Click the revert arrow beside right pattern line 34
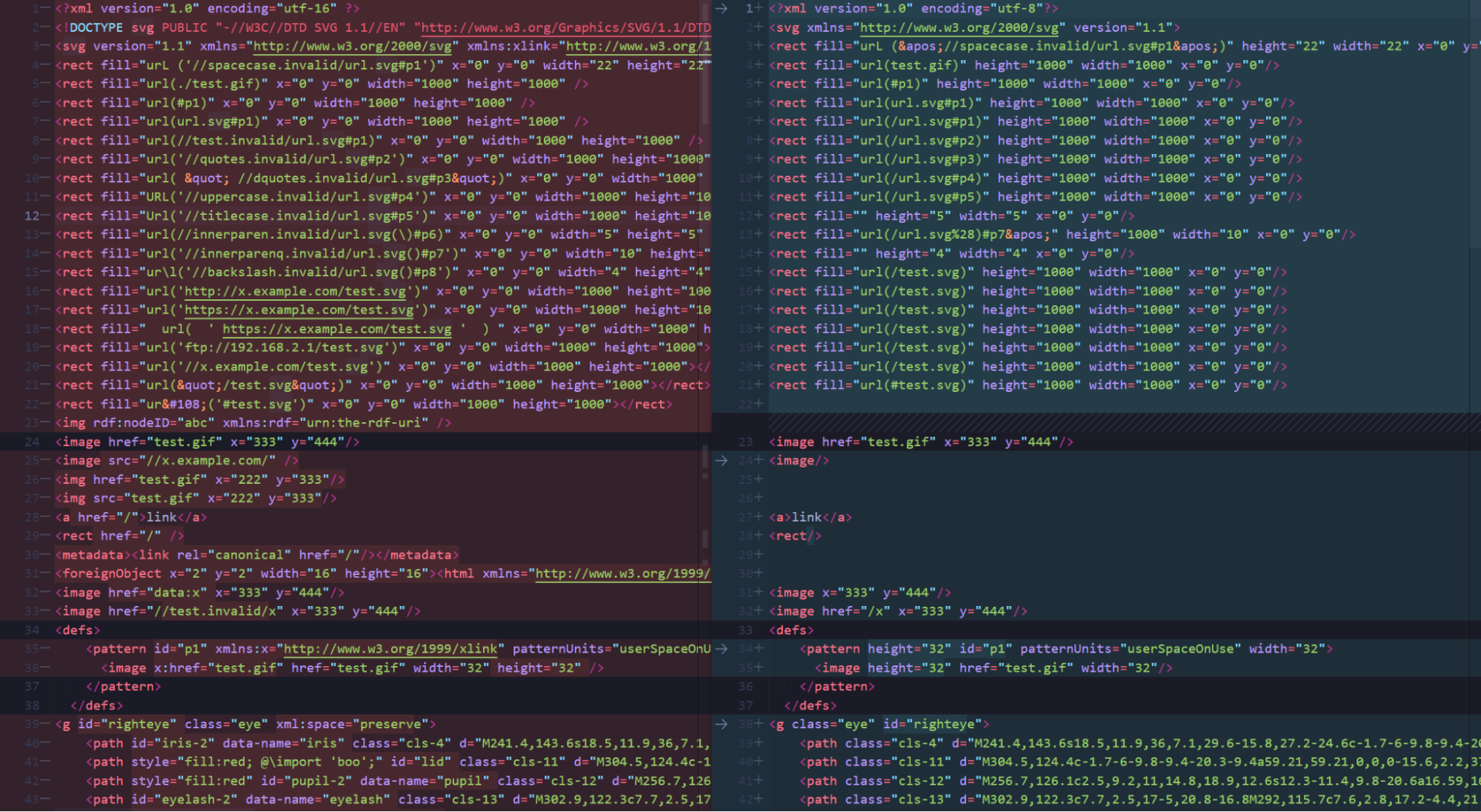 point(722,648)
